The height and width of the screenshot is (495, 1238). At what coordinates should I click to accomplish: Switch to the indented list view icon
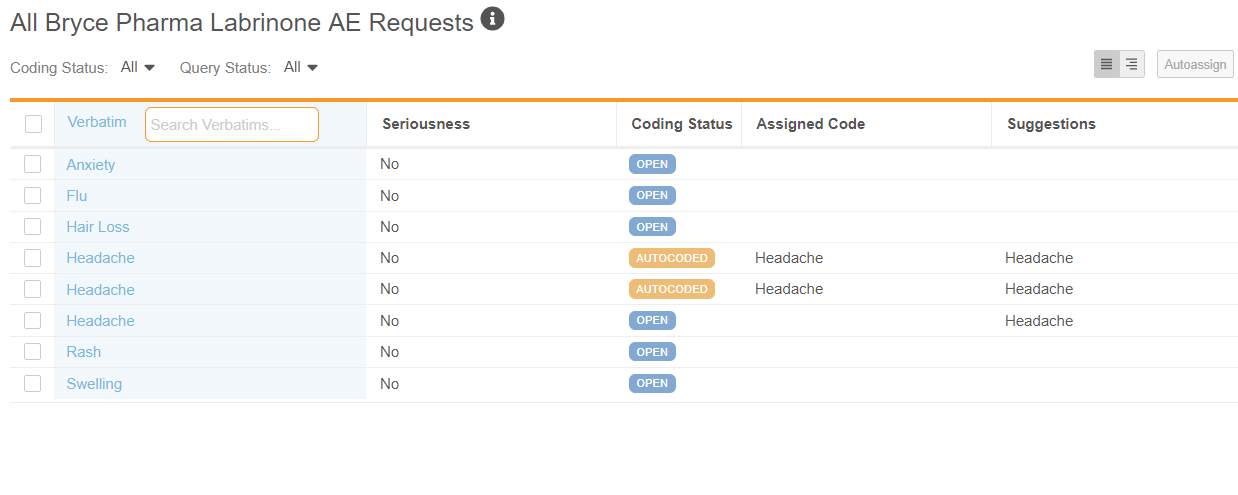pyautogui.click(x=1132, y=64)
